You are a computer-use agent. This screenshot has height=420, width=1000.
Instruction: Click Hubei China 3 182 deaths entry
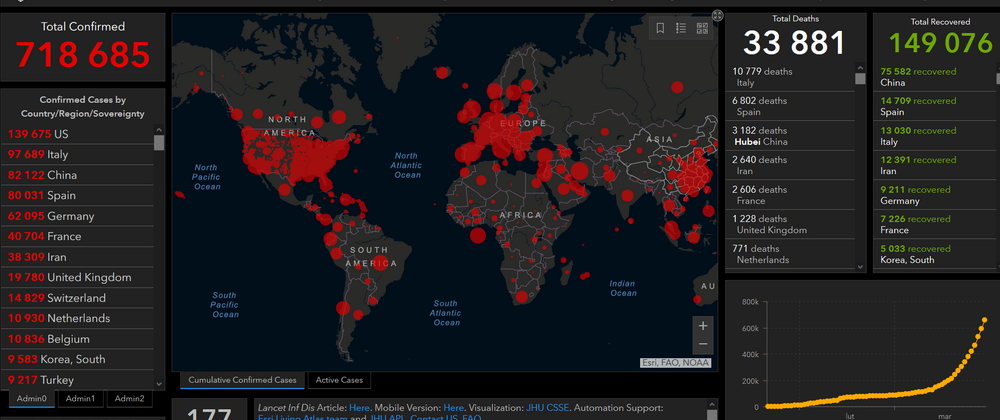790,136
